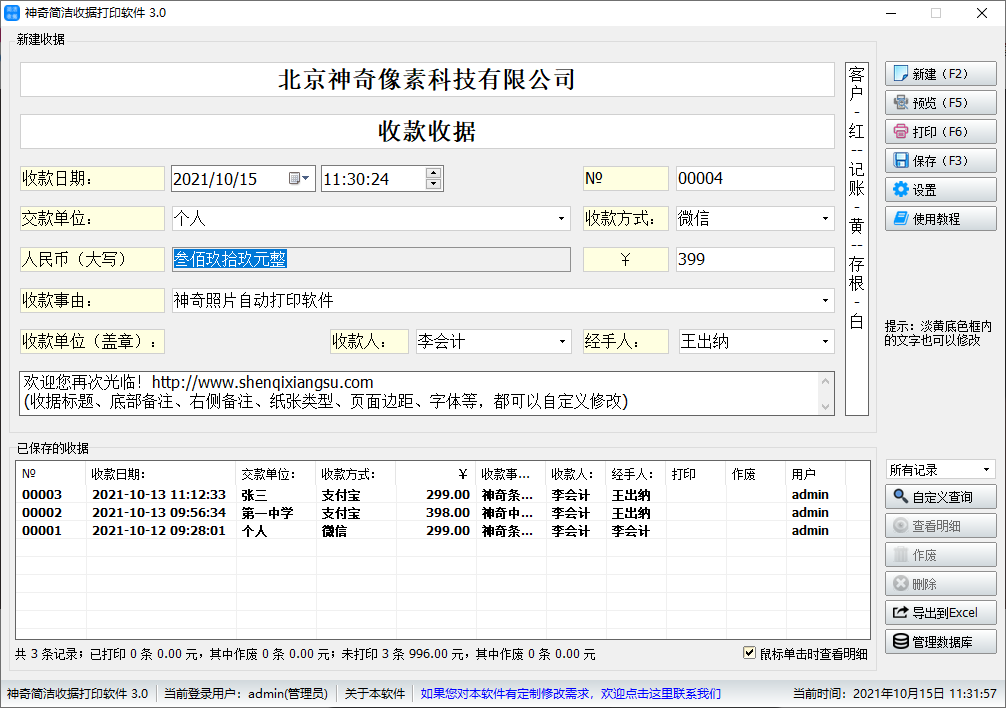Export records with 导出到Excel button
Image resolution: width=1006 pixels, height=708 pixels.
pyautogui.click(x=941, y=612)
